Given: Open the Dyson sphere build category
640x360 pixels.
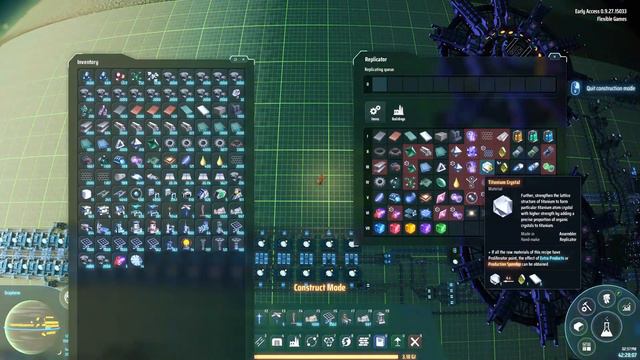Looking at the screenshot, I should (346, 341).
